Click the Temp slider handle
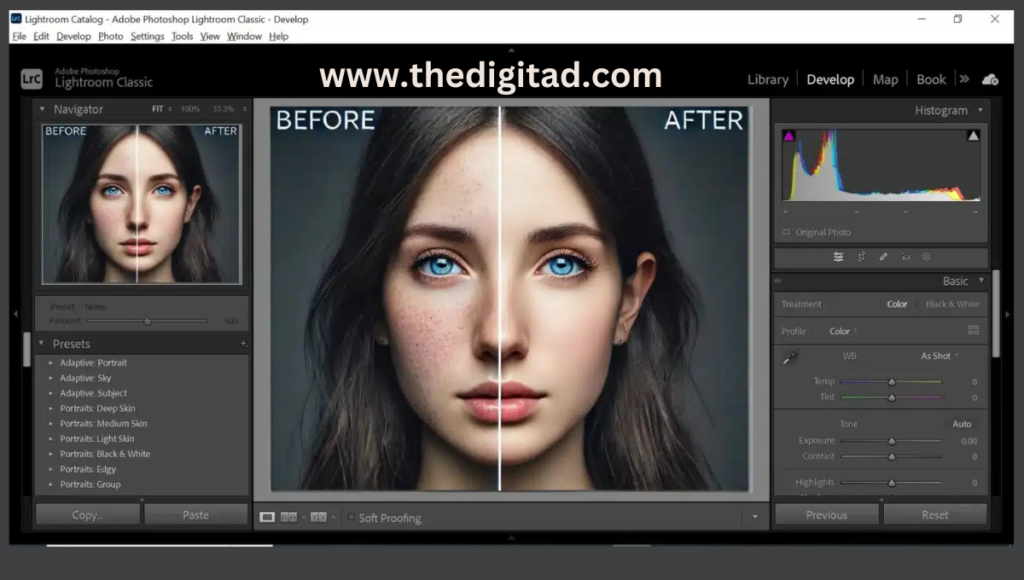 (x=891, y=381)
